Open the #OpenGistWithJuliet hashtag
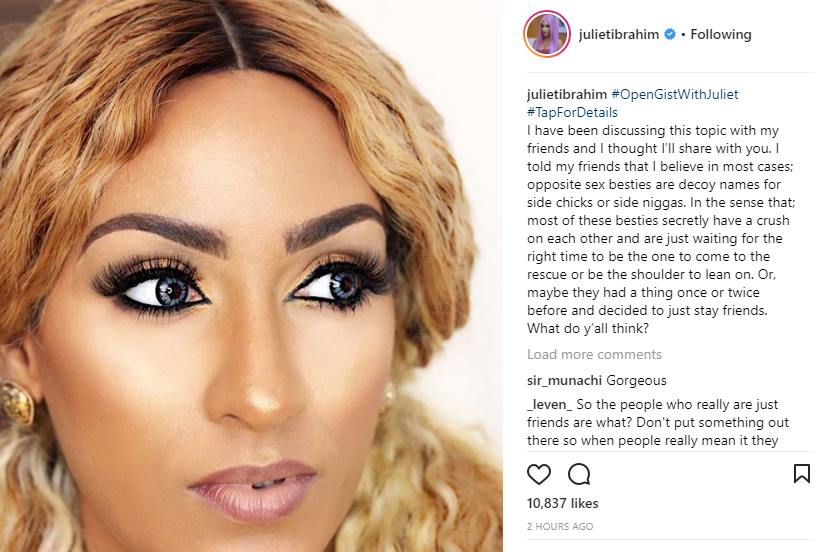This screenshot has height=552, width=819. (675, 95)
